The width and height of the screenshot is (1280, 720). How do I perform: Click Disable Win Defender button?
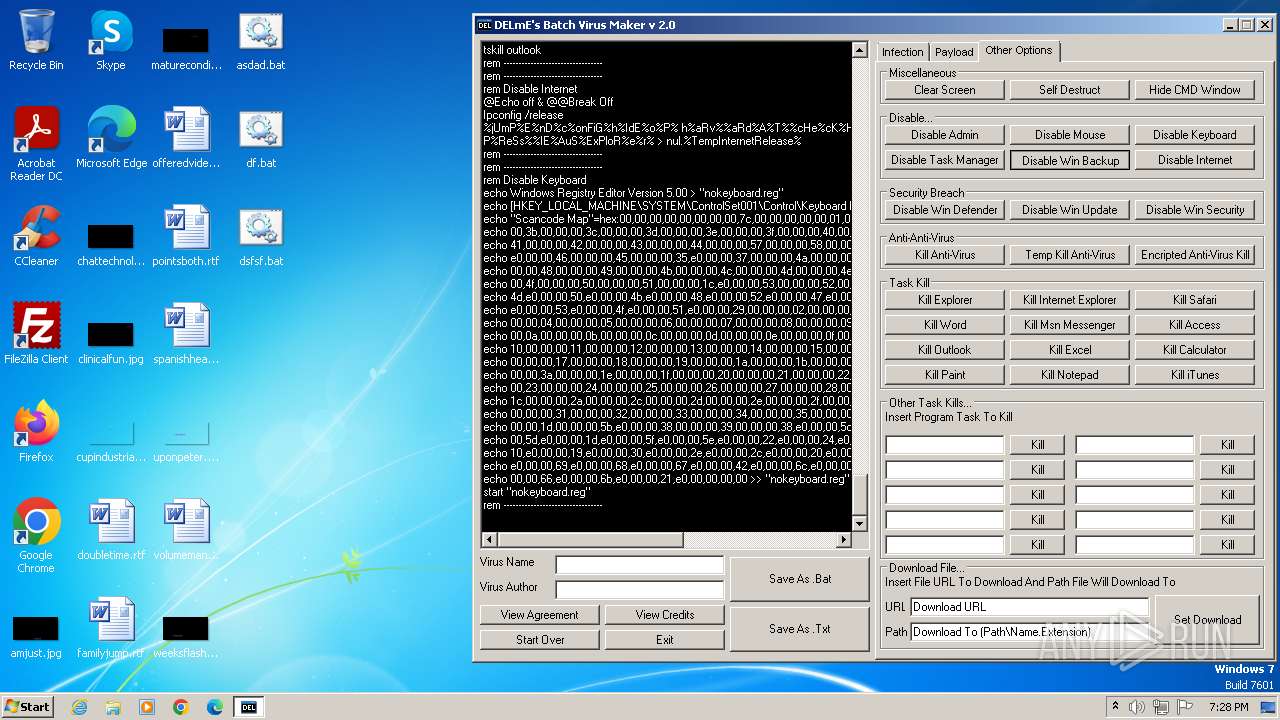point(944,210)
